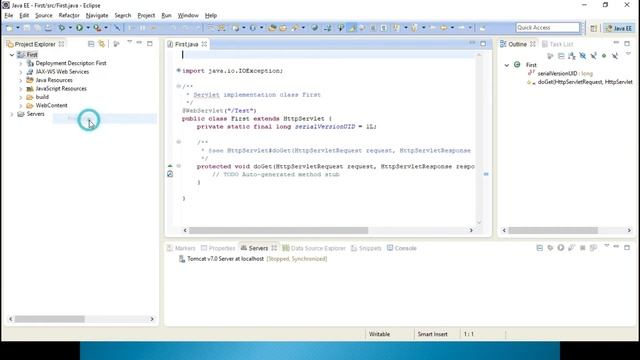Collapse the First project node

(12, 55)
